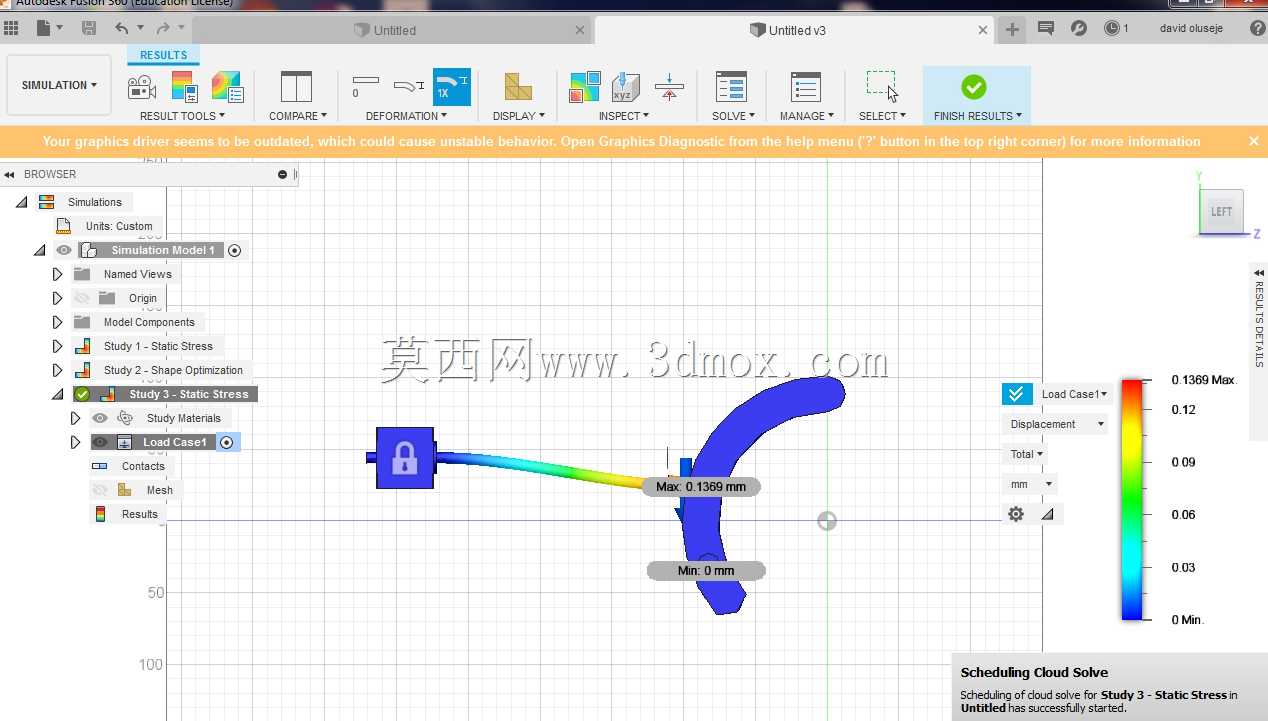This screenshot has width=1268, height=721.
Task: Expand the Named Views folder
Action: [x=57, y=274]
